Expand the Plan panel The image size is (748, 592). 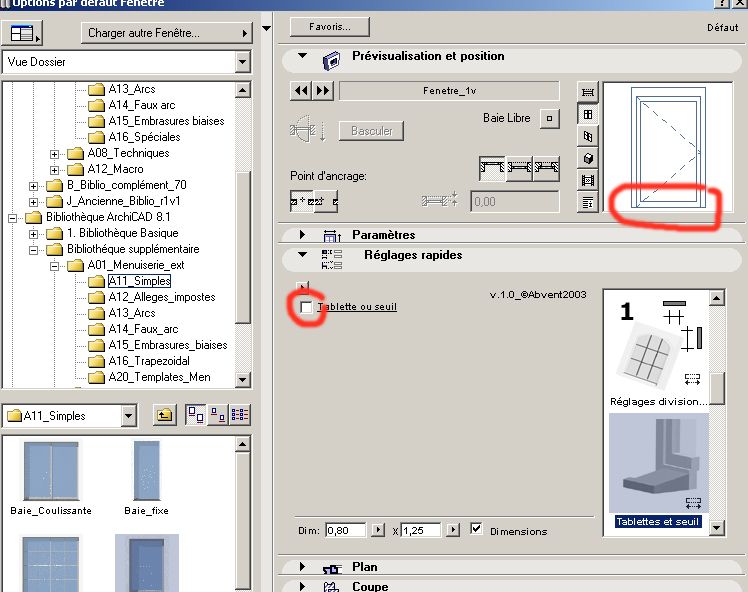[302, 567]
